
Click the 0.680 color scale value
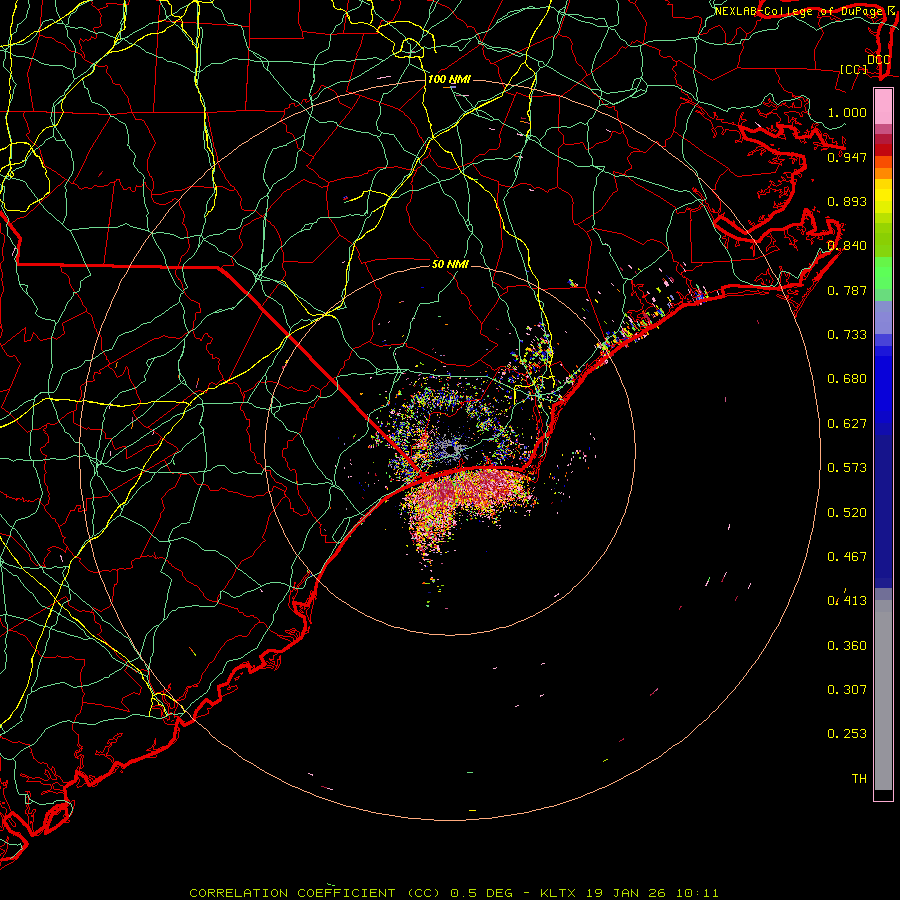[847, 379]
